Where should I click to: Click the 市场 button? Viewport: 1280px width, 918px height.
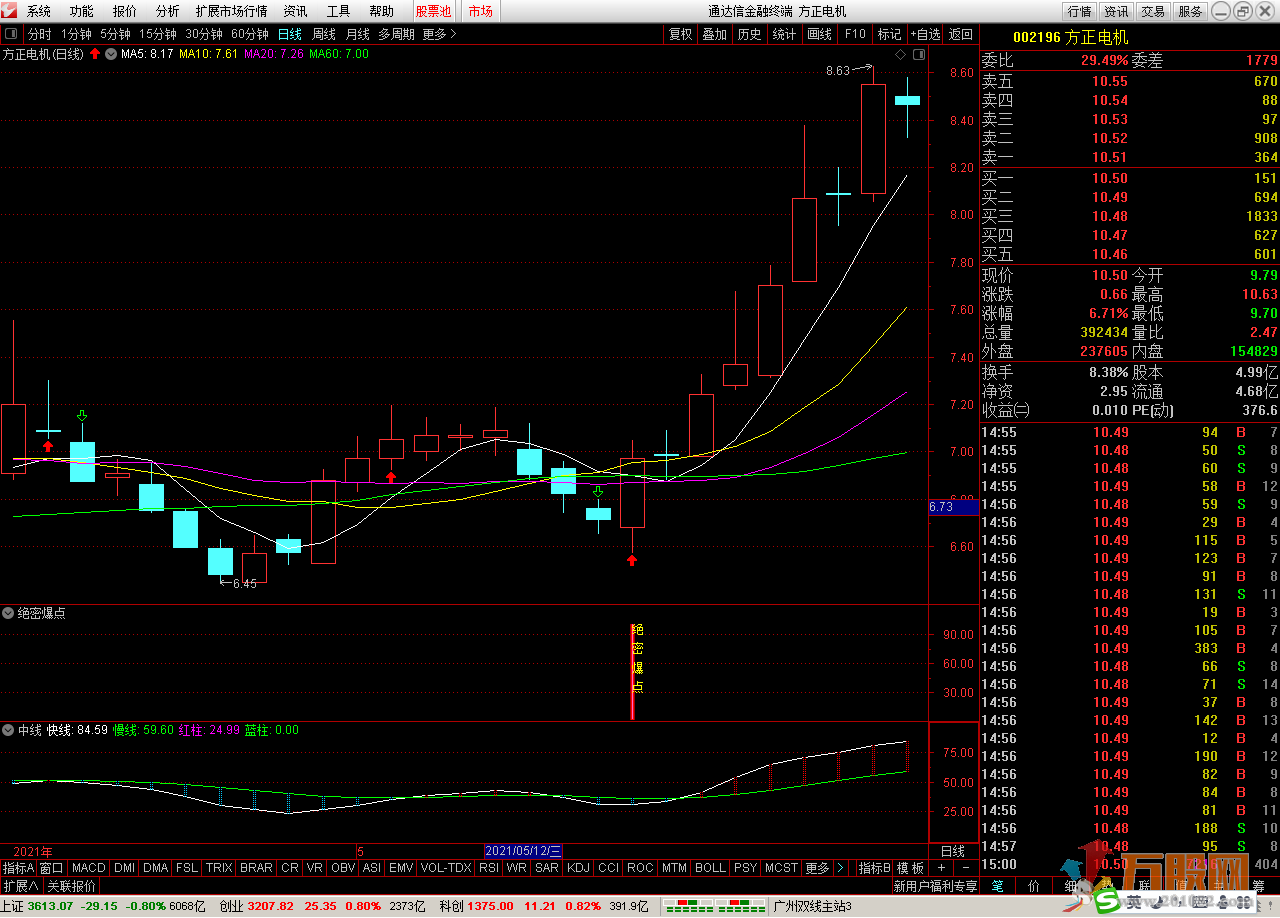tap(481, 11)
